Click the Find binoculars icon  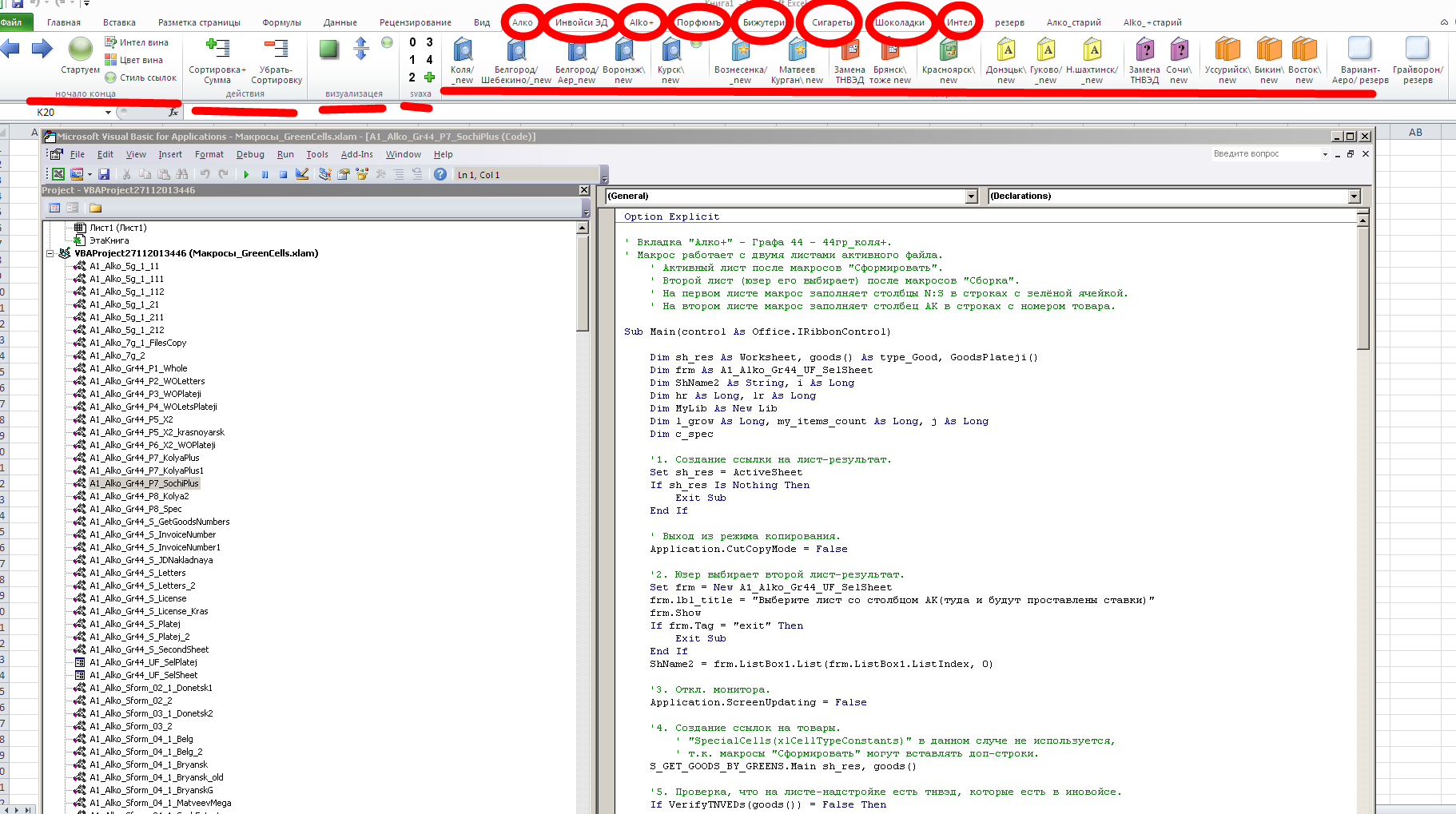[182, 174]
